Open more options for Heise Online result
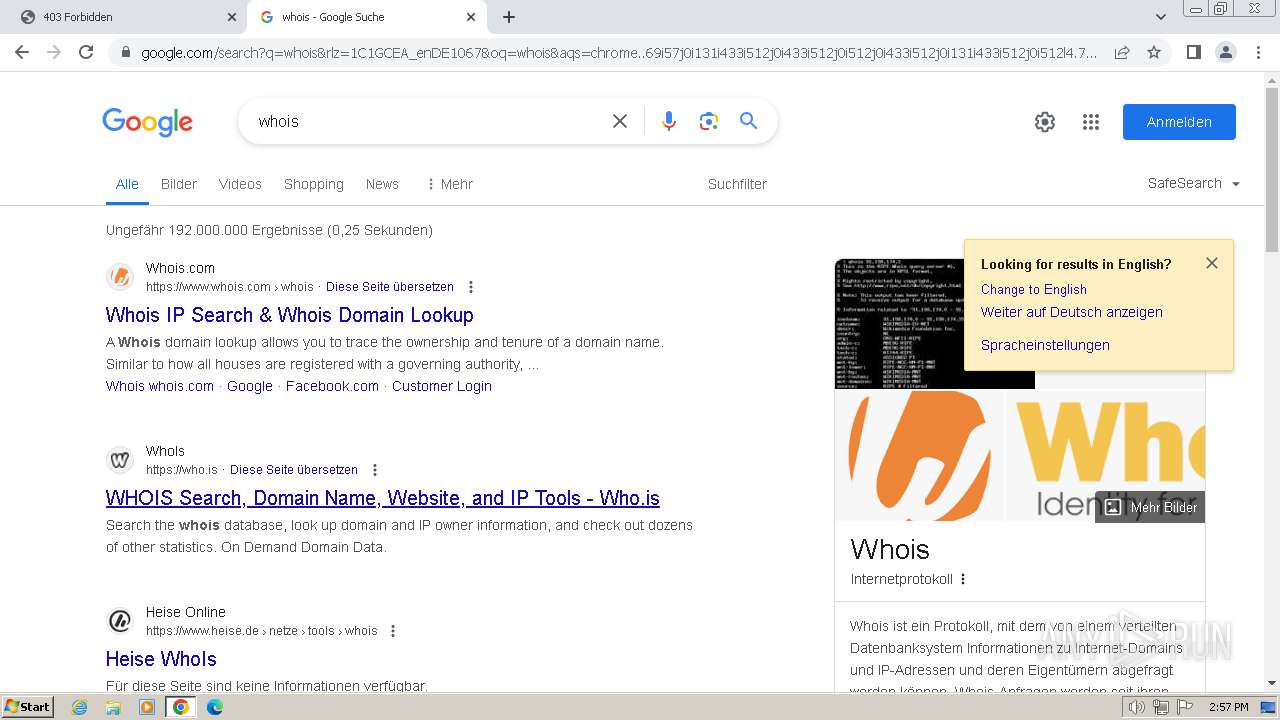1280x720 pixels. coord(393,631)
